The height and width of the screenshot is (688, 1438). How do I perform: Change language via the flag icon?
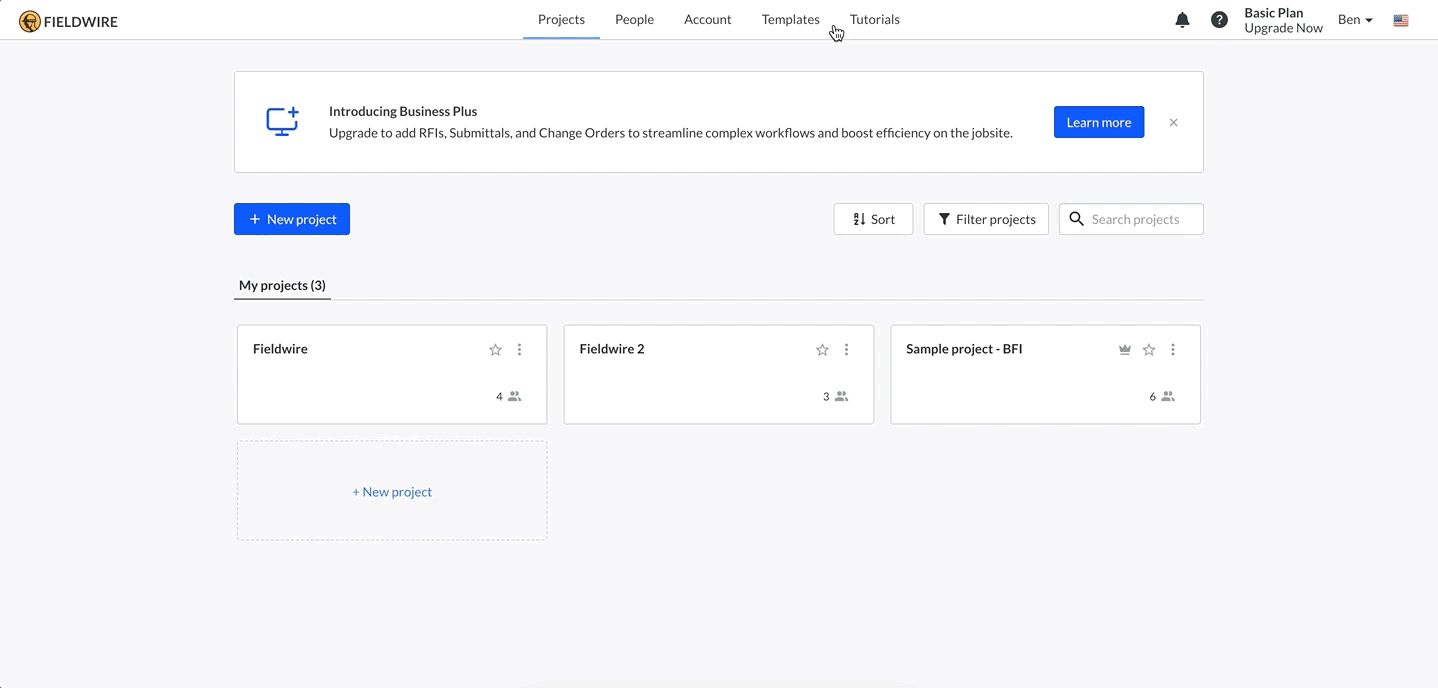[x=1401, y=20]
